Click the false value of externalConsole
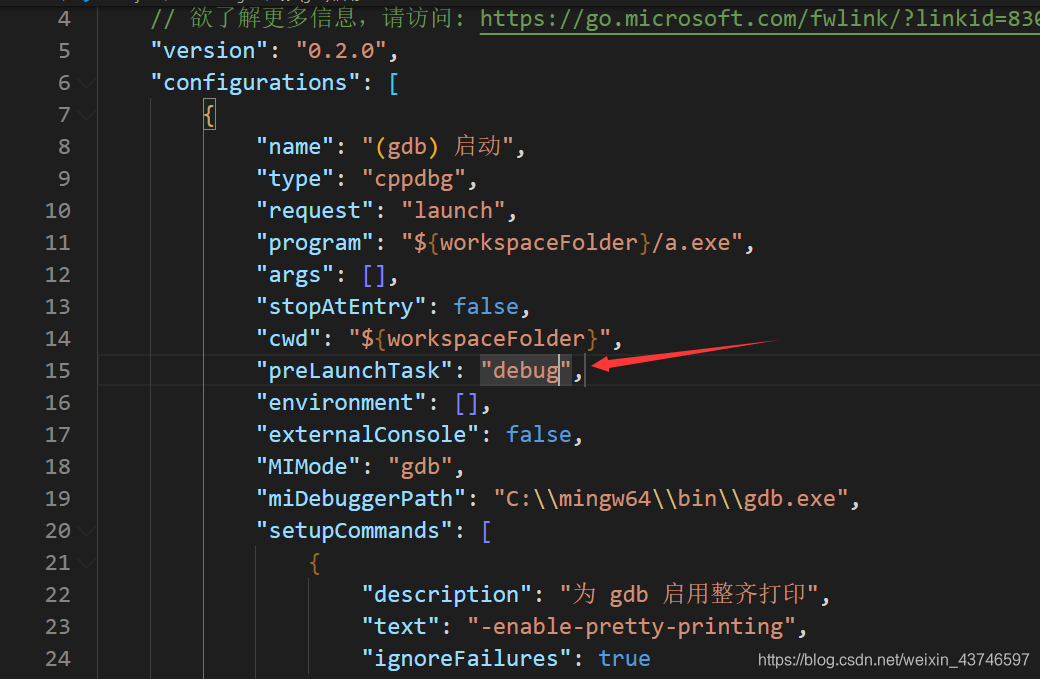The width and height of the screenshot is (1040, 679). click(539, 434)
